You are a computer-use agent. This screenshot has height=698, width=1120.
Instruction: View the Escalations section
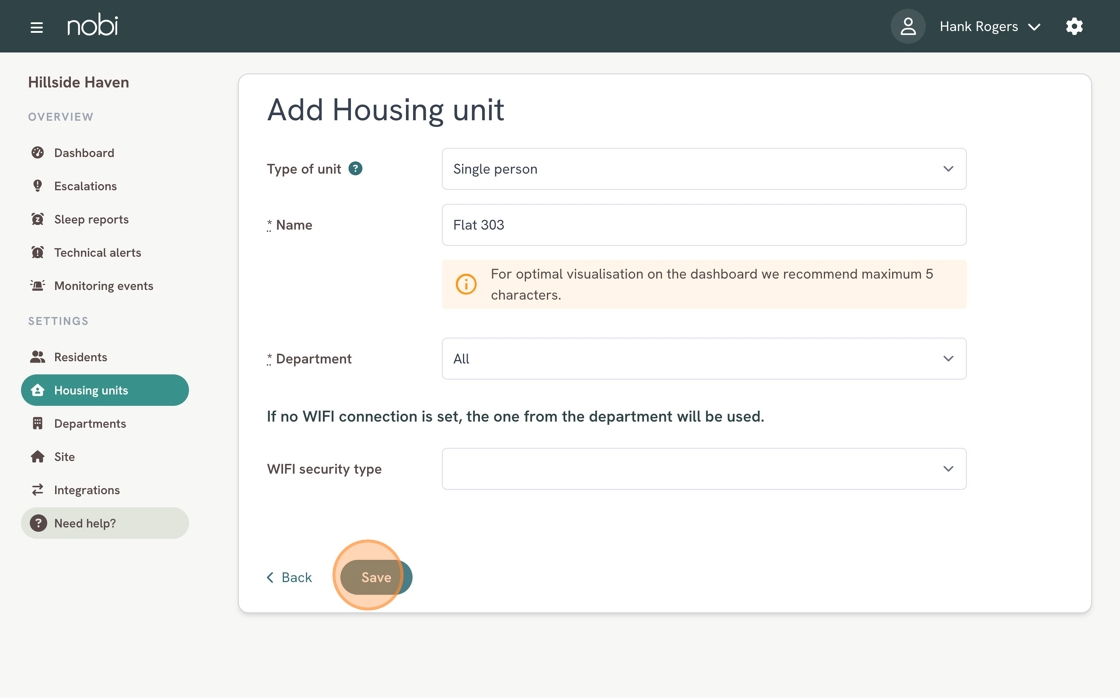[x=85, y=185]
